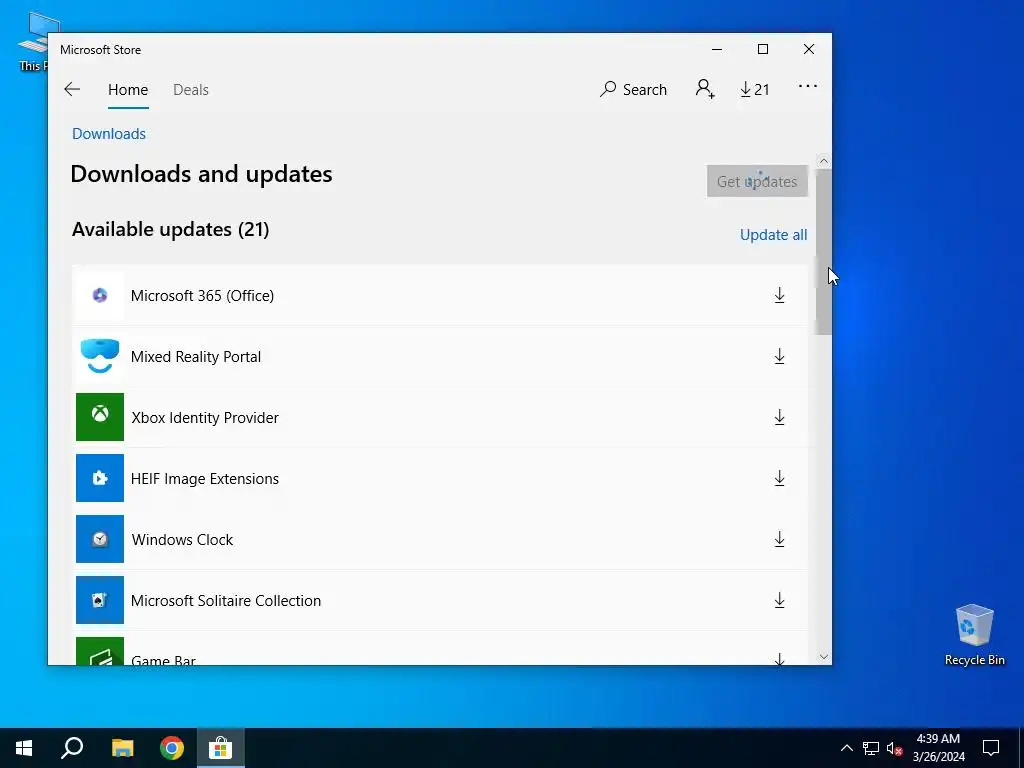This screenshot has width=1024, height=768.
Task: Maximize the Microsoft Store window
Action: 763,50
